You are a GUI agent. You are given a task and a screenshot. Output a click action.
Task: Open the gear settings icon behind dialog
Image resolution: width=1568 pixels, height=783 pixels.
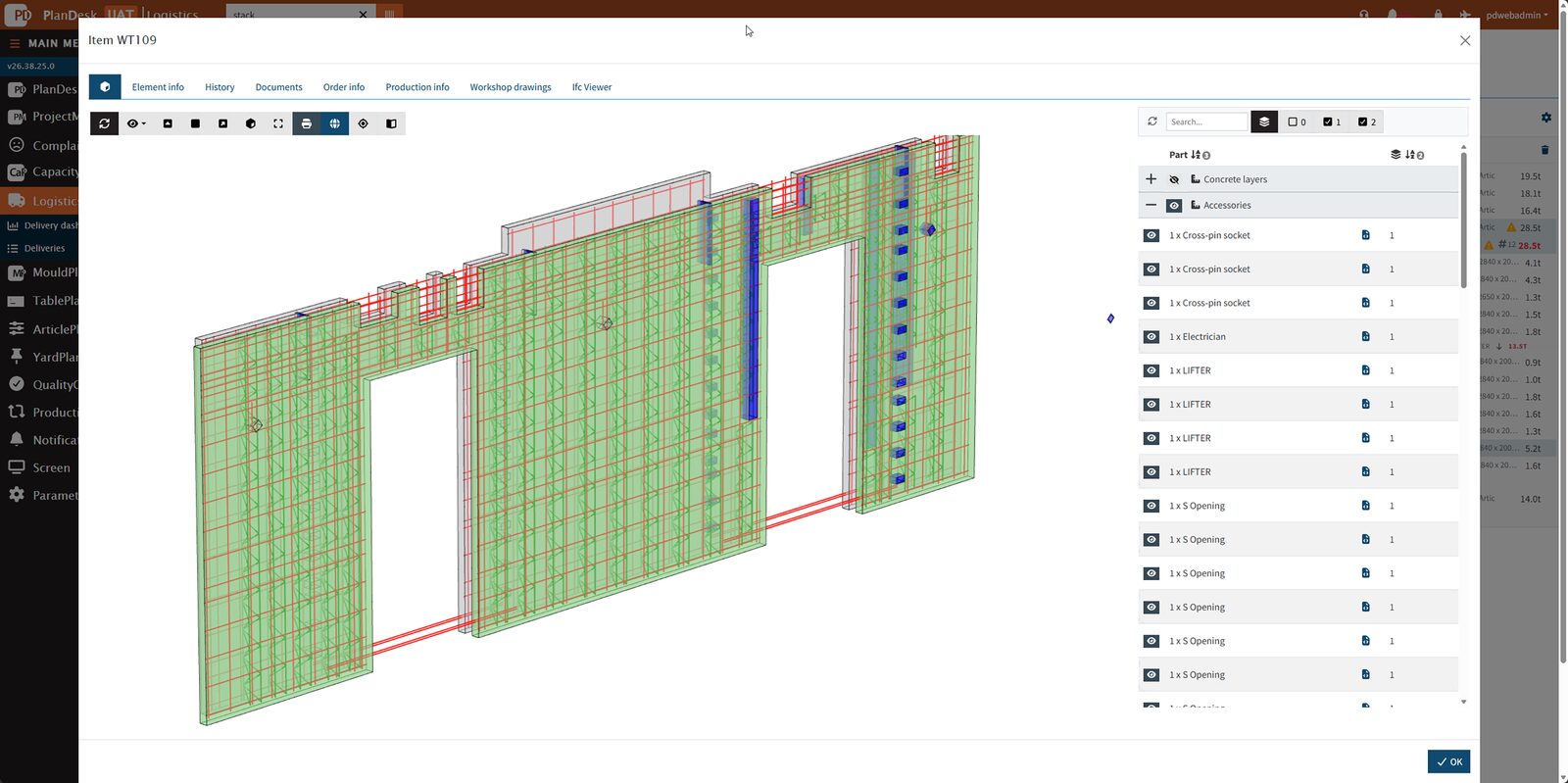(x=1546, y=118)
